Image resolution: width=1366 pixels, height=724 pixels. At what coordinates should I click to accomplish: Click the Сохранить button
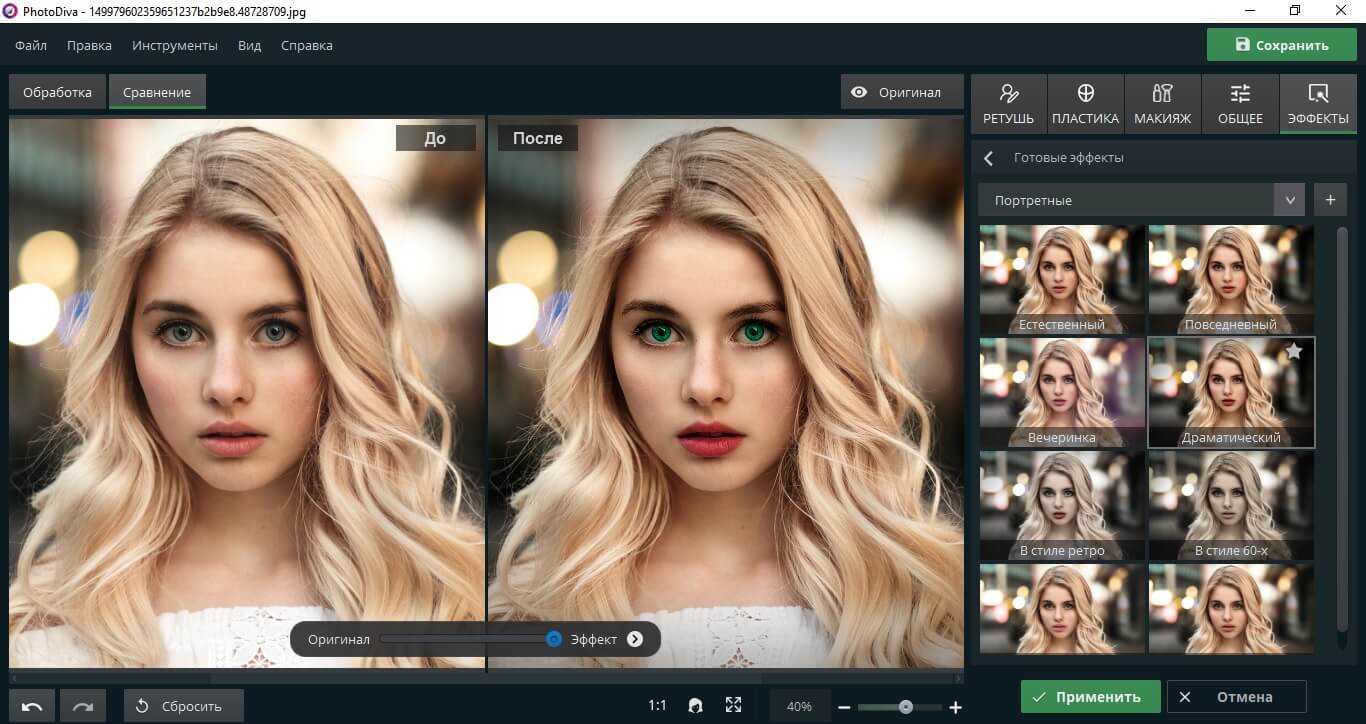coord(1281,45)
